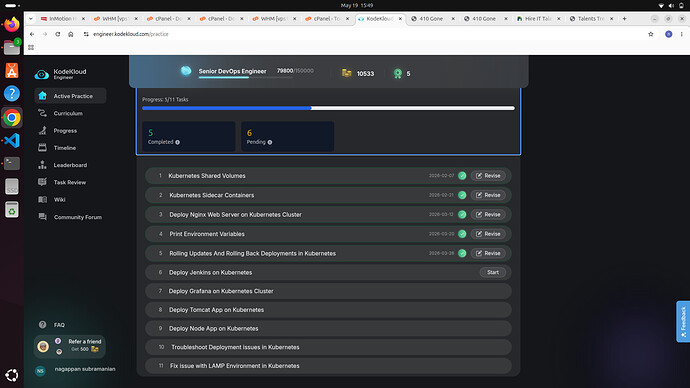Click the FAQ question mark icon
This screenshot has width=690, height=388.
(42, 325)
